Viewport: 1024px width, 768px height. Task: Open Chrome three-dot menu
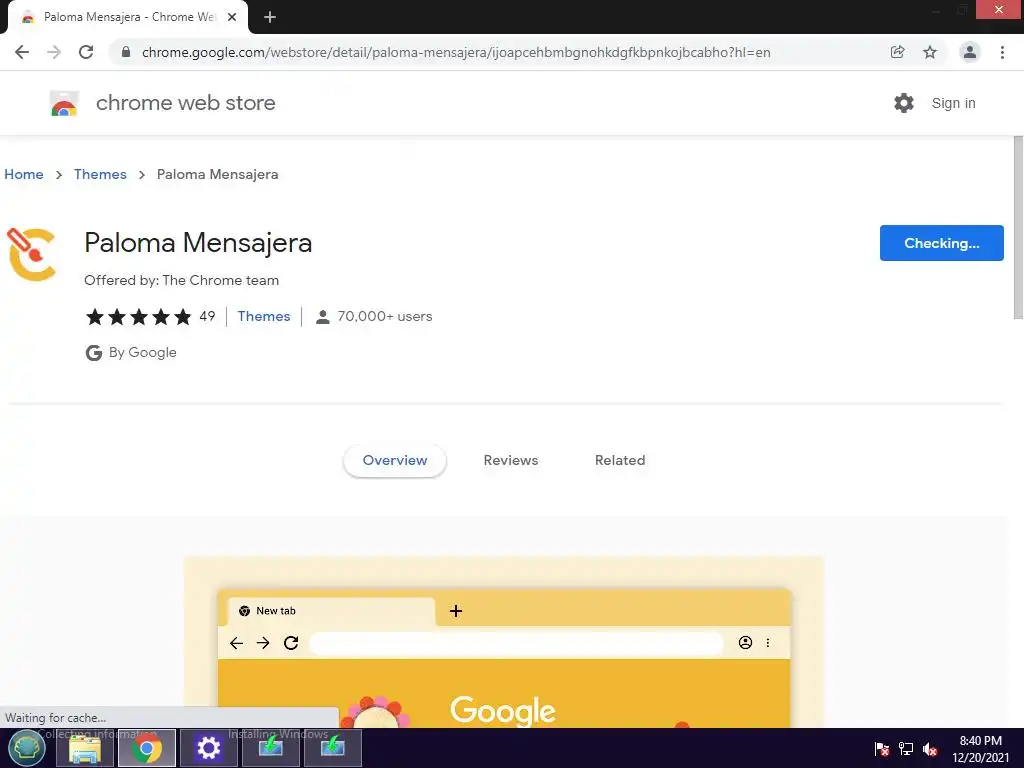(1002, 52)
